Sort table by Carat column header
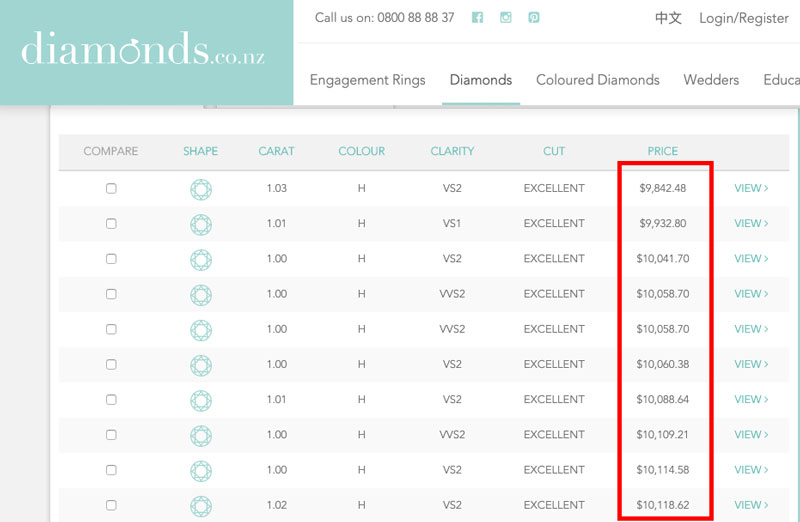This screenshot has height=522, width=800. point(276,151)
